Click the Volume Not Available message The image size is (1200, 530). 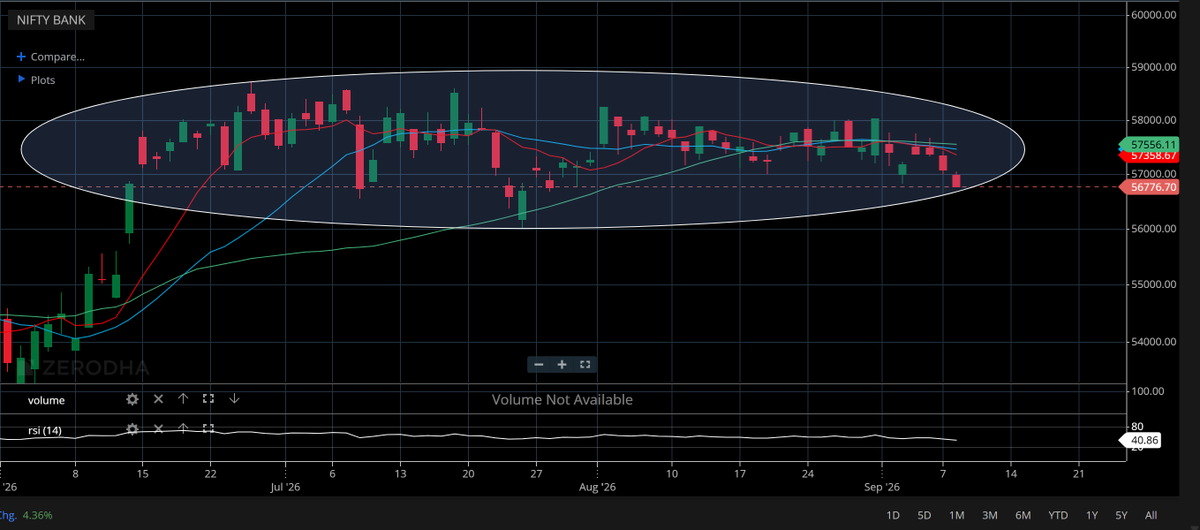point(562,399)
